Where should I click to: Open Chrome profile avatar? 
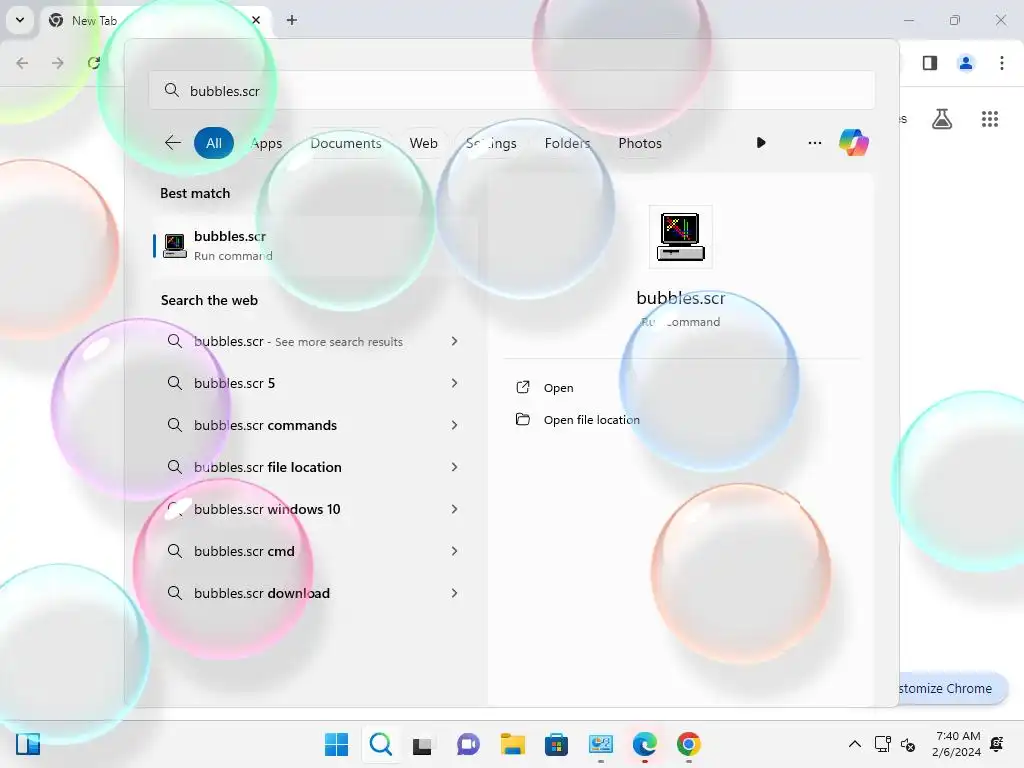tap(966, 63)
